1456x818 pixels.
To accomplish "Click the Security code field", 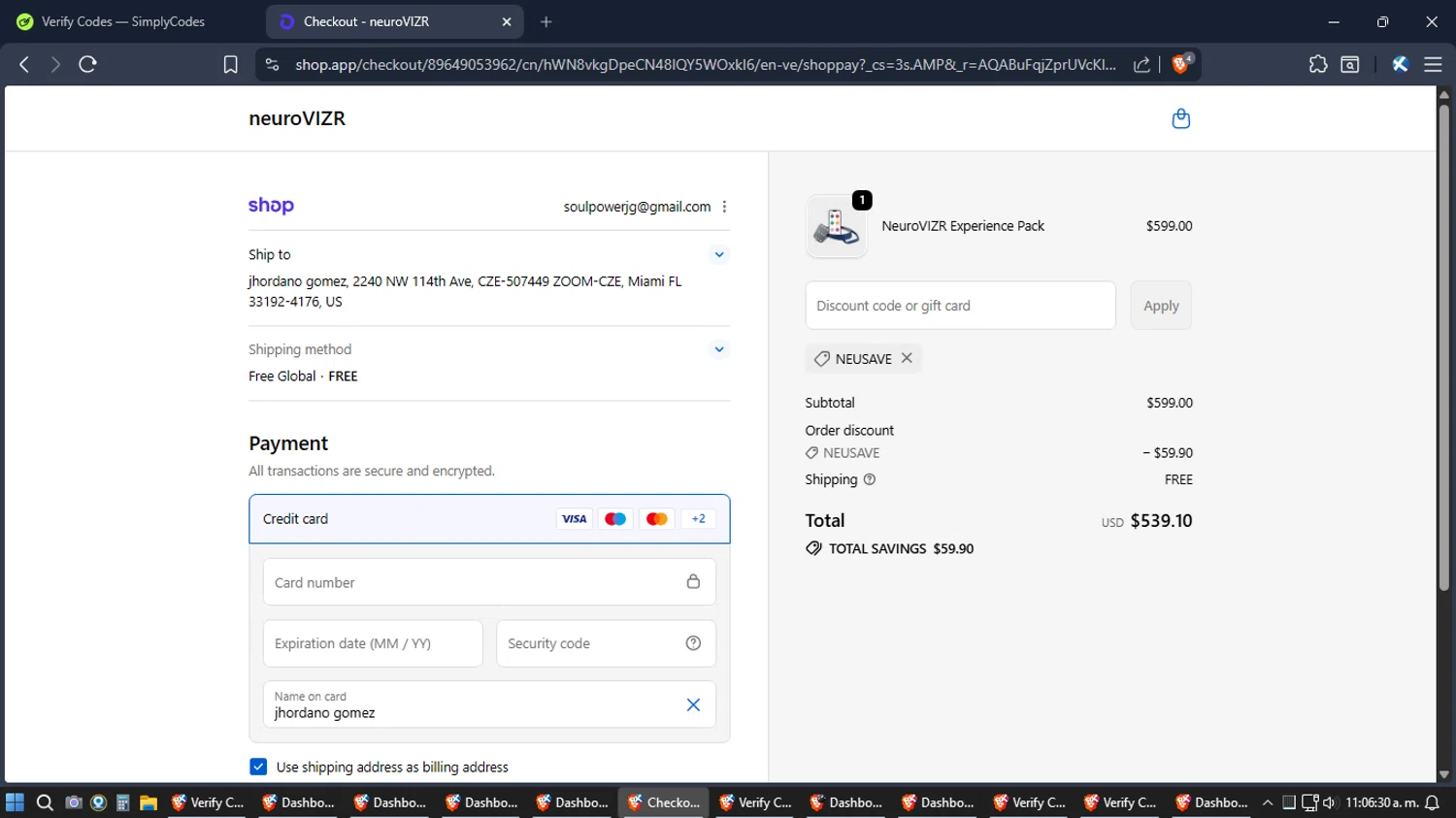I will [x=607, y=643].
